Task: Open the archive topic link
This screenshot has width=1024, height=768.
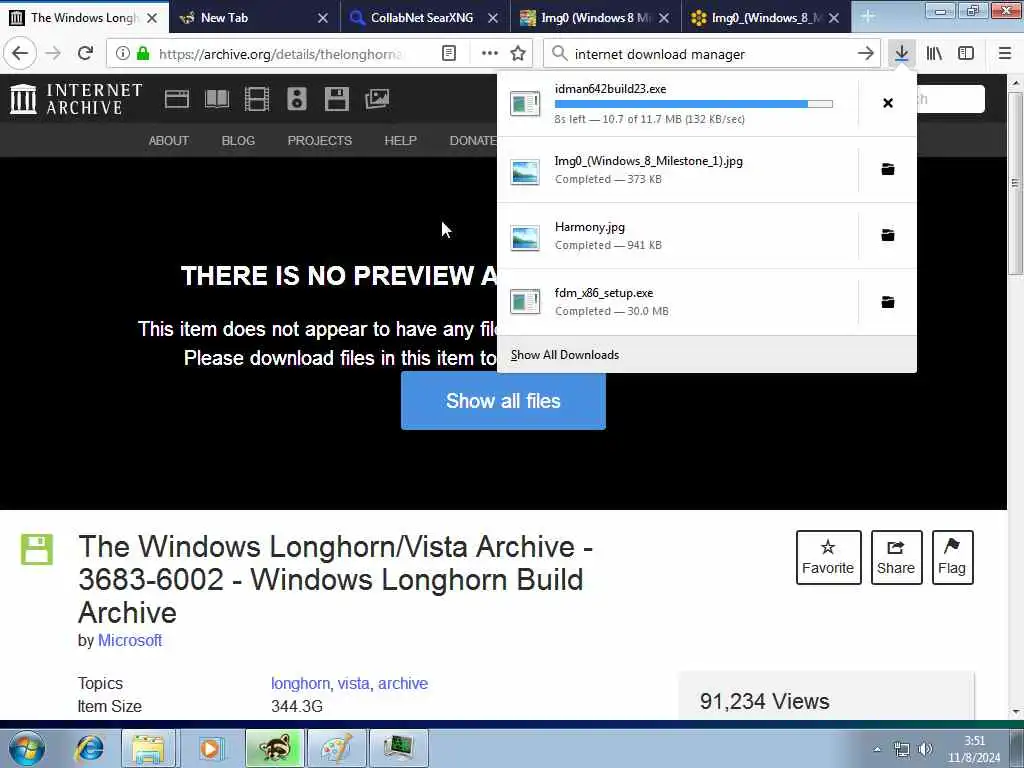Action: point(403,683)
